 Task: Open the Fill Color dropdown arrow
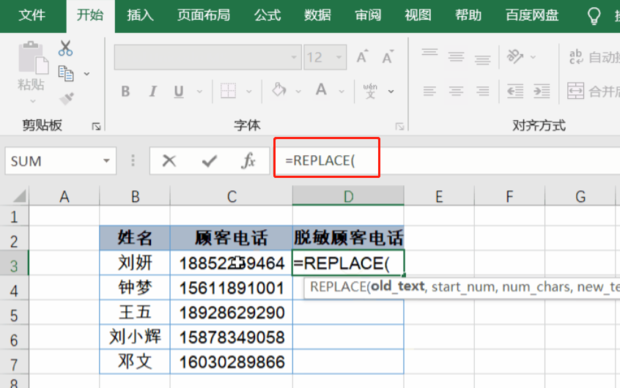tap(298, 92)
